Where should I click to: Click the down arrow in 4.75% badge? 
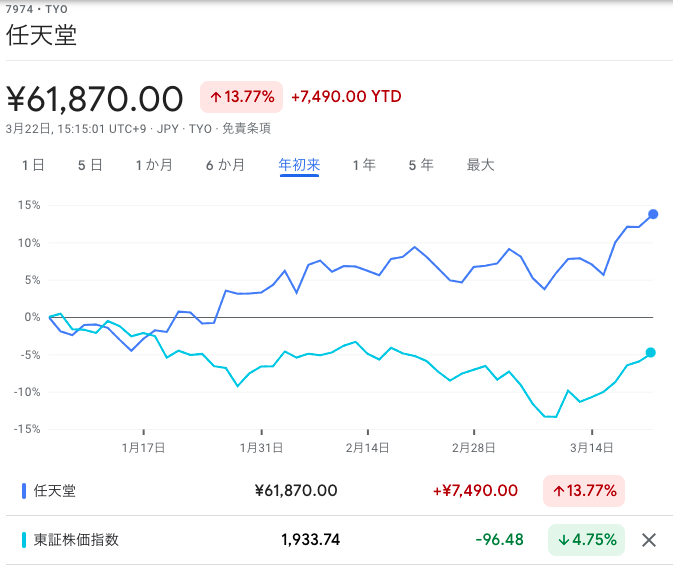coord(564,540)
